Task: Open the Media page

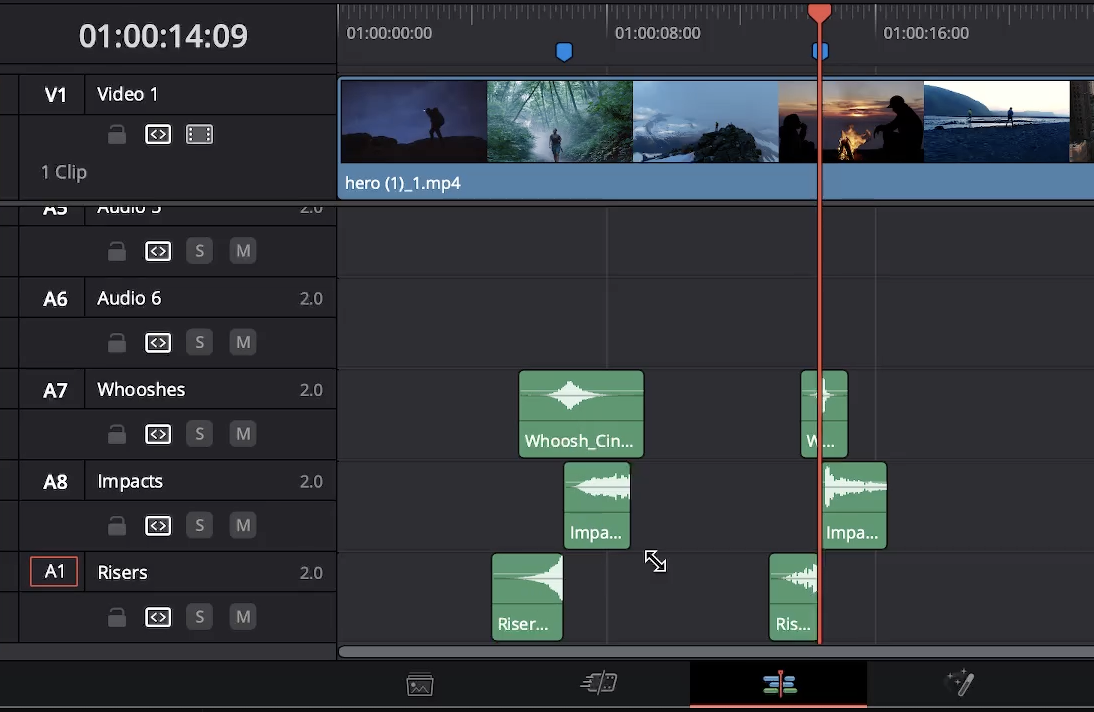Action: [420, 684]
